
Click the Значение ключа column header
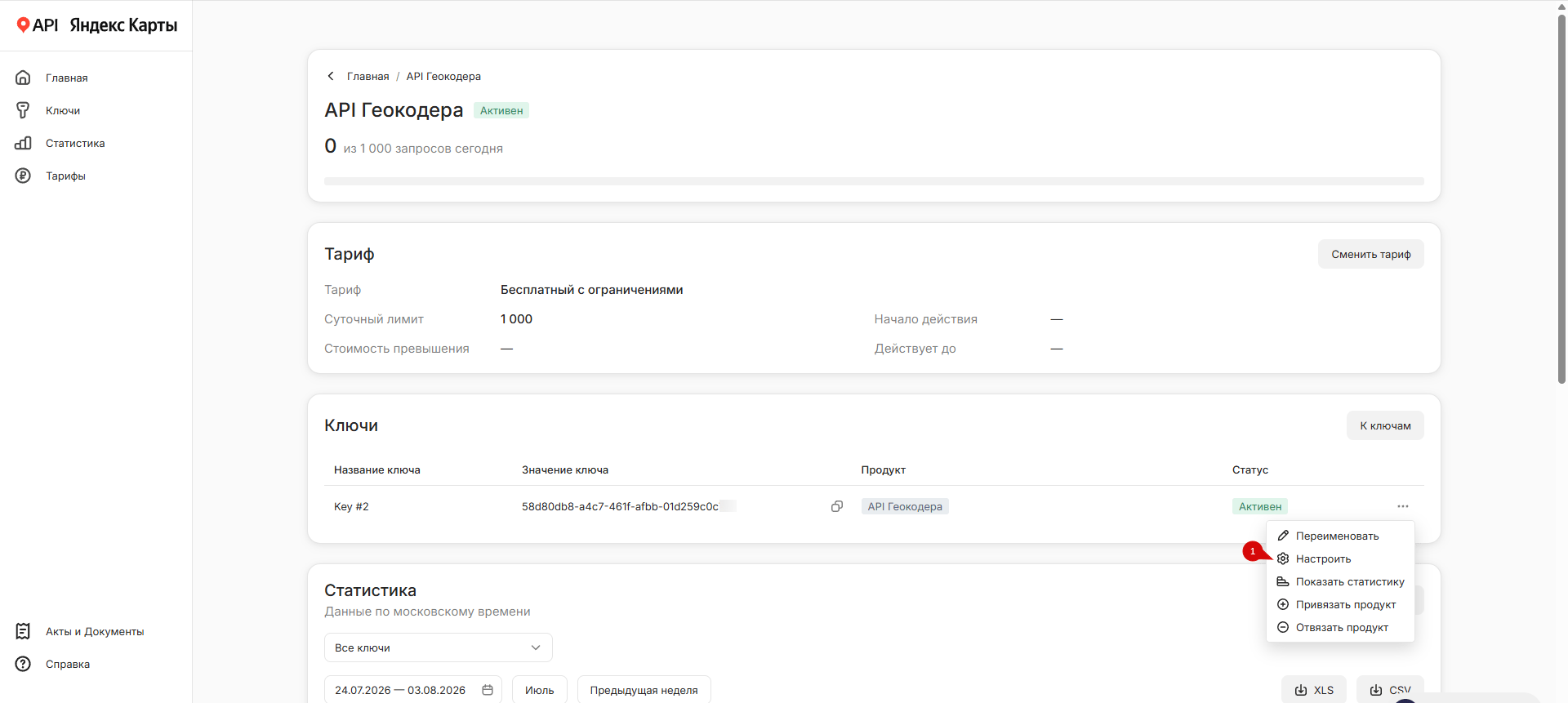click(x=565, y=469)
